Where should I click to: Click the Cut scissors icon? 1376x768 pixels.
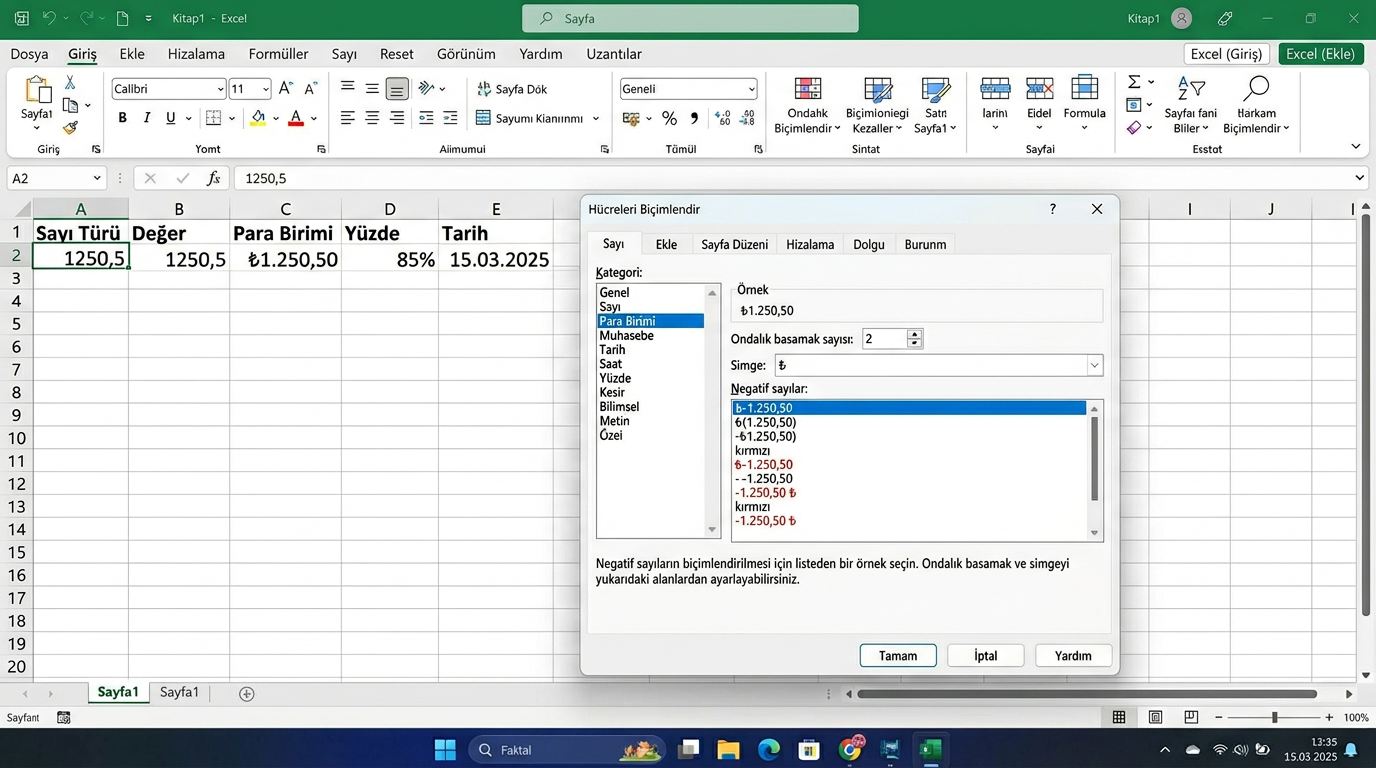[x=70, y=83]
